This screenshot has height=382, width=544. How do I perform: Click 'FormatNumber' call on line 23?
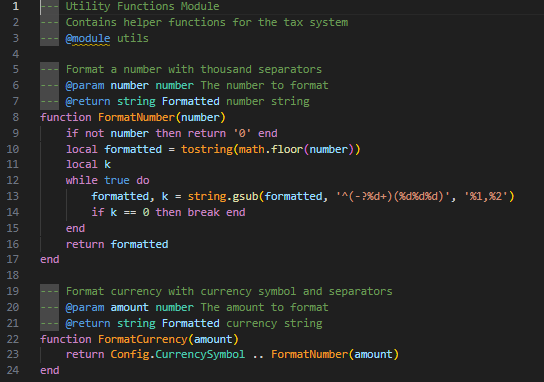(x=309, y=354)
